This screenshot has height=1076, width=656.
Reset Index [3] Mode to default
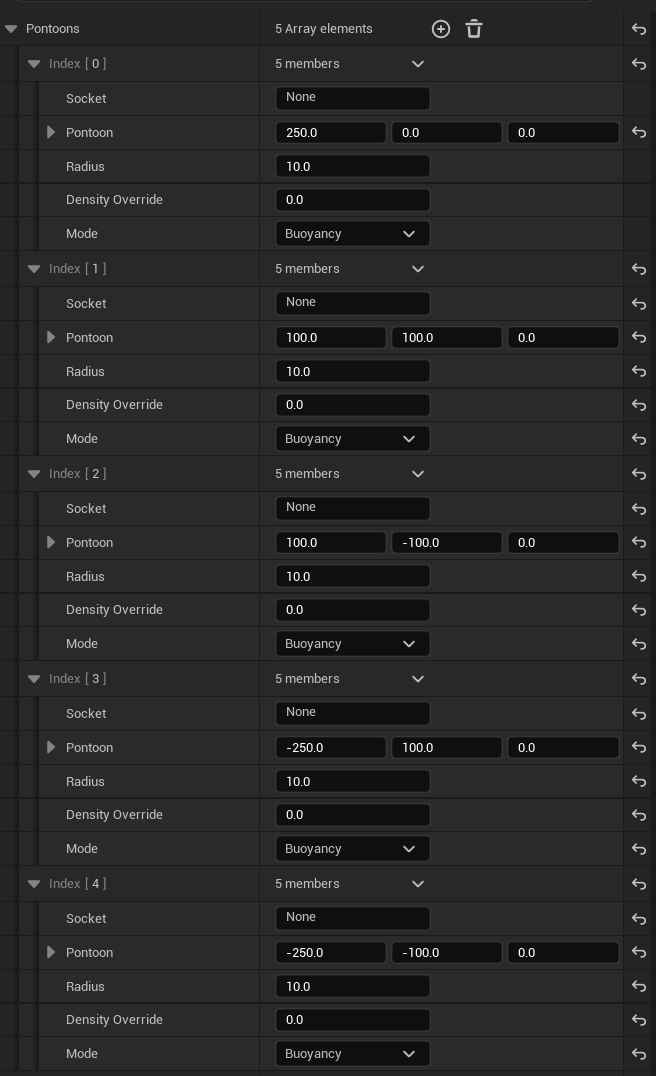point(639,848)
